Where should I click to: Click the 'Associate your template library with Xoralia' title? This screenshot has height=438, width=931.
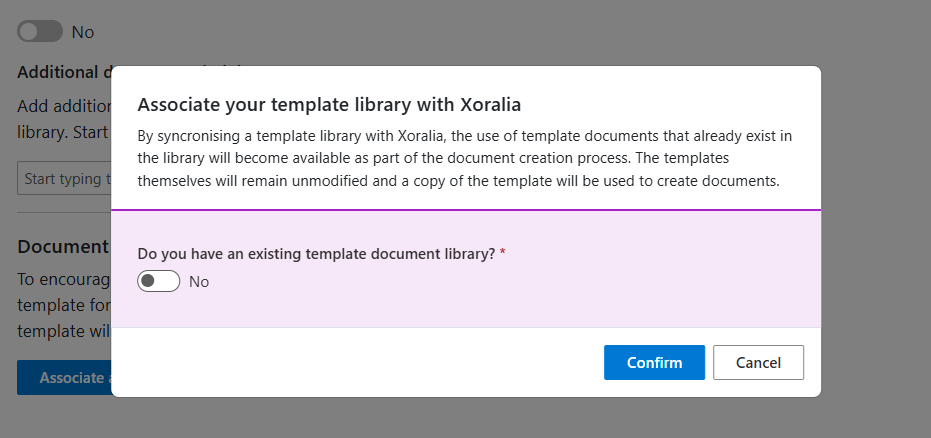click(x=329, y=105)
